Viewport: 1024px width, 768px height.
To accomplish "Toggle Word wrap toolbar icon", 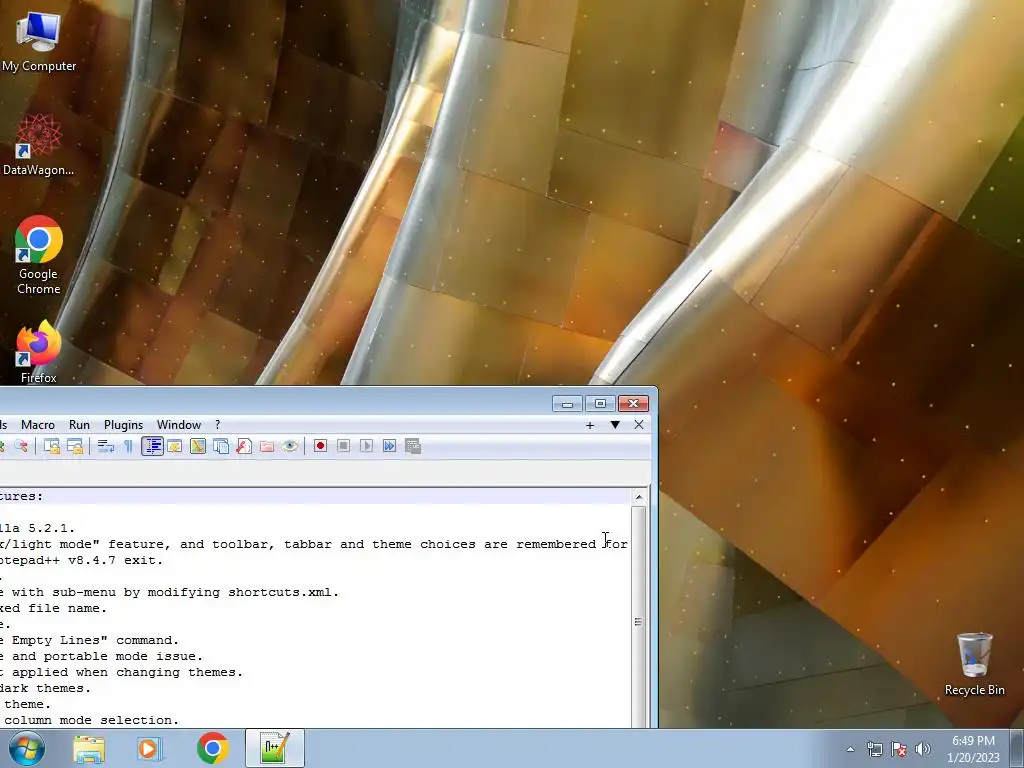I will [105, 446].
